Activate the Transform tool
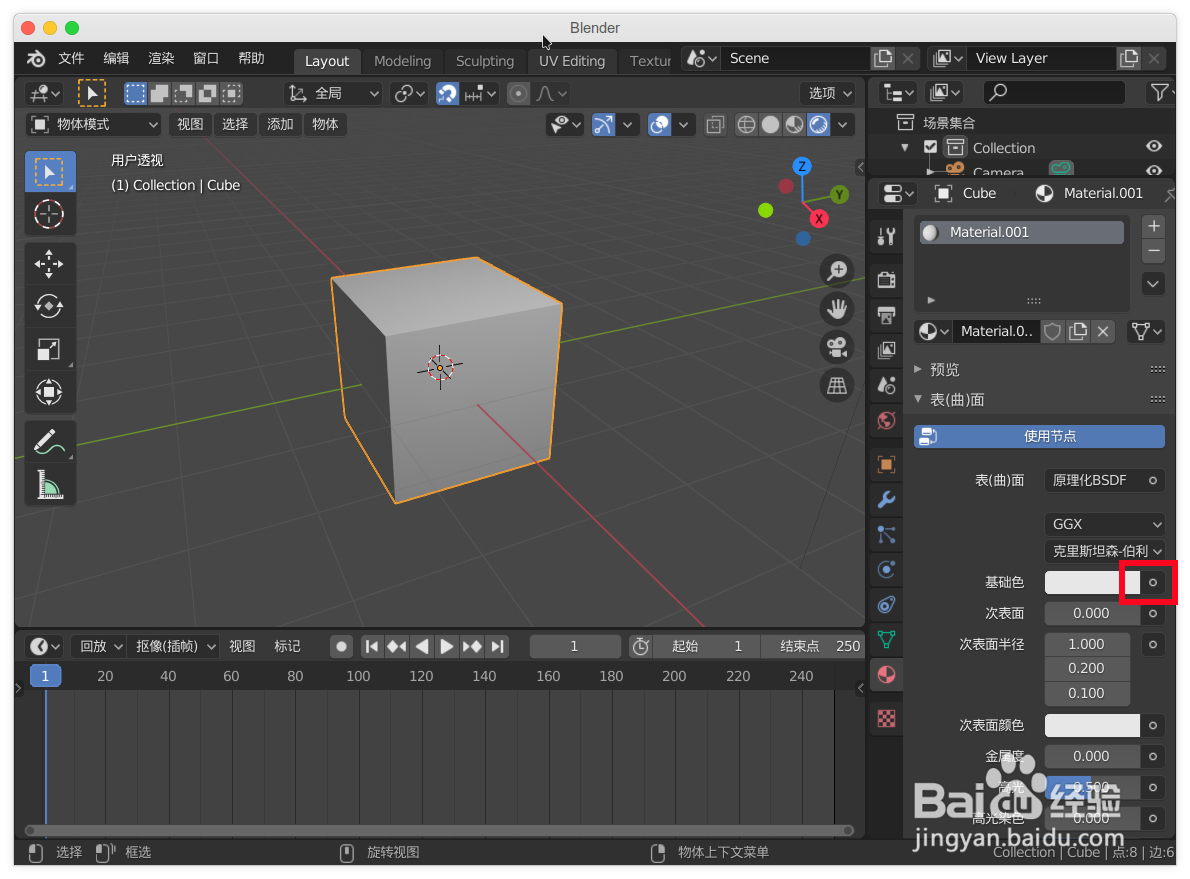Image resolution: width=1190 pixels, height=879 pixels. [x=49, y=392]
